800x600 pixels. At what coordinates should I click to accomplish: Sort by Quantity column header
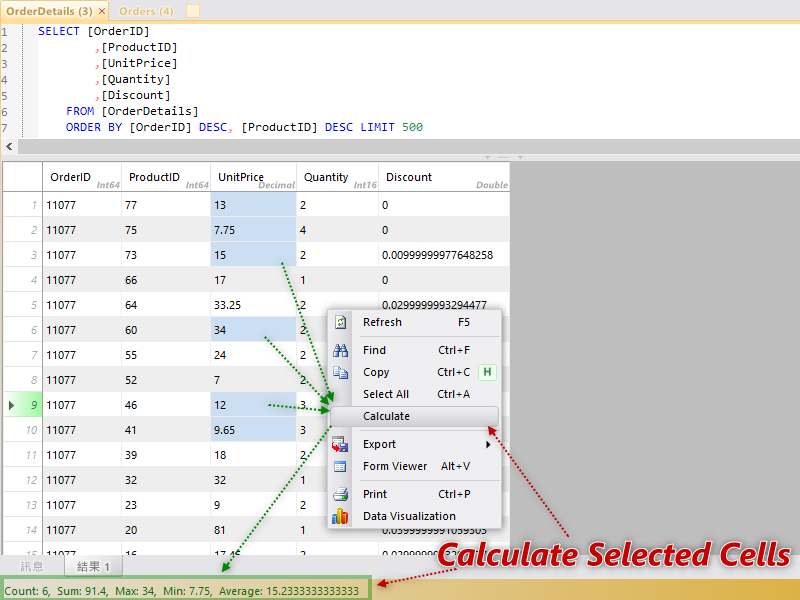point(337,177)
